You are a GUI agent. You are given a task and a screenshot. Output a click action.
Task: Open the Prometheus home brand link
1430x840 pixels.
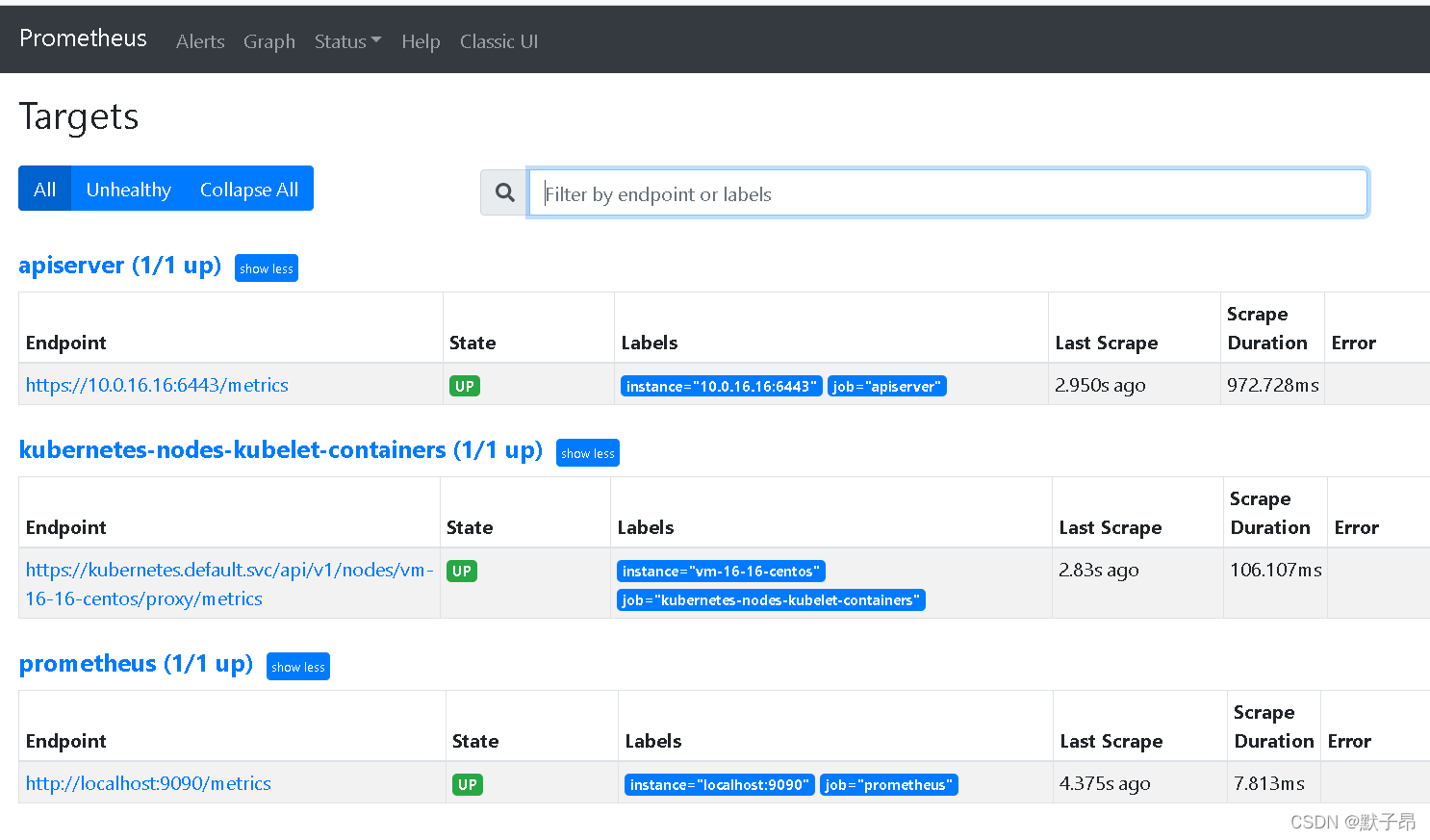83,38
